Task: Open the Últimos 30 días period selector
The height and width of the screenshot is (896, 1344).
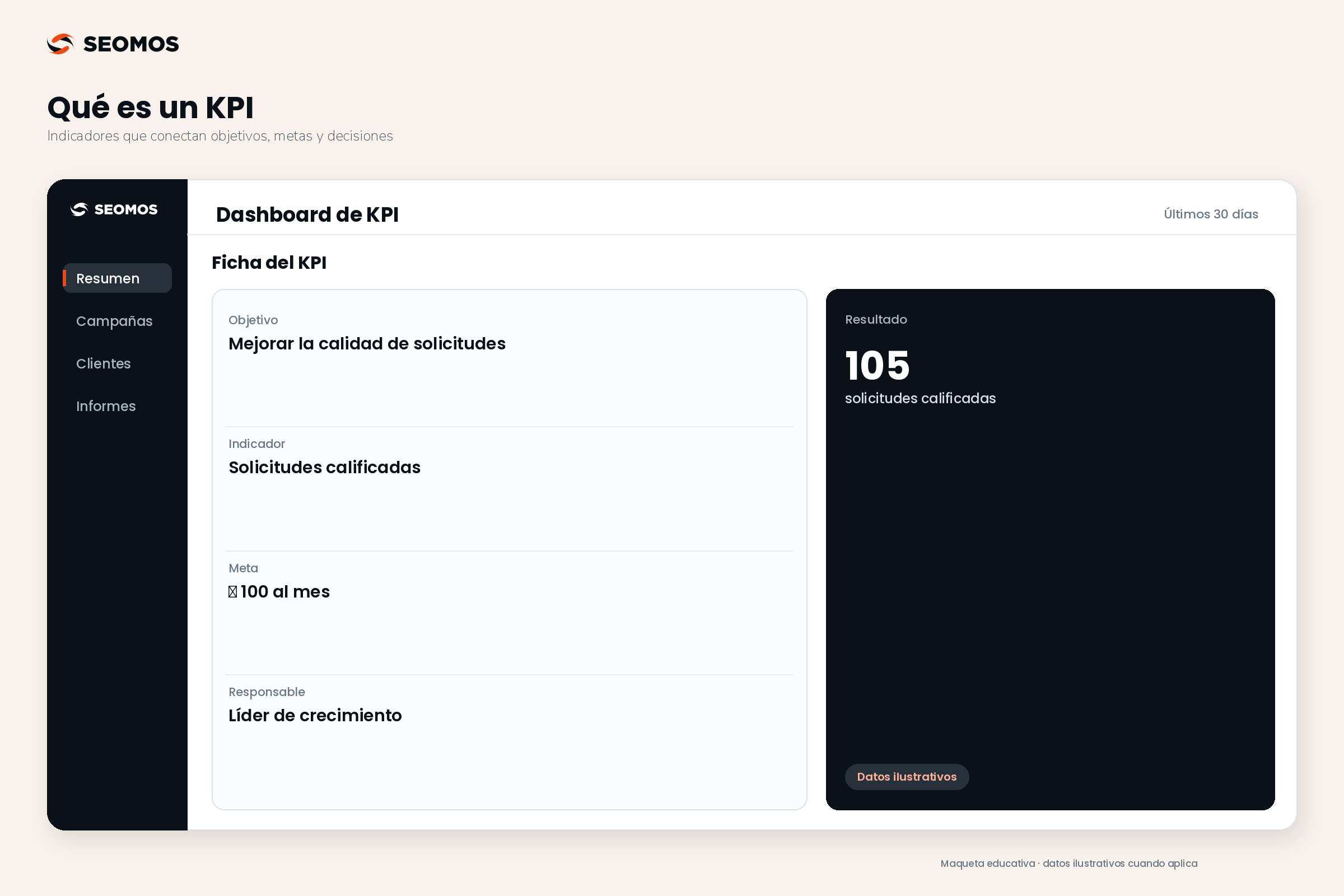Action: click(1211, 214)
